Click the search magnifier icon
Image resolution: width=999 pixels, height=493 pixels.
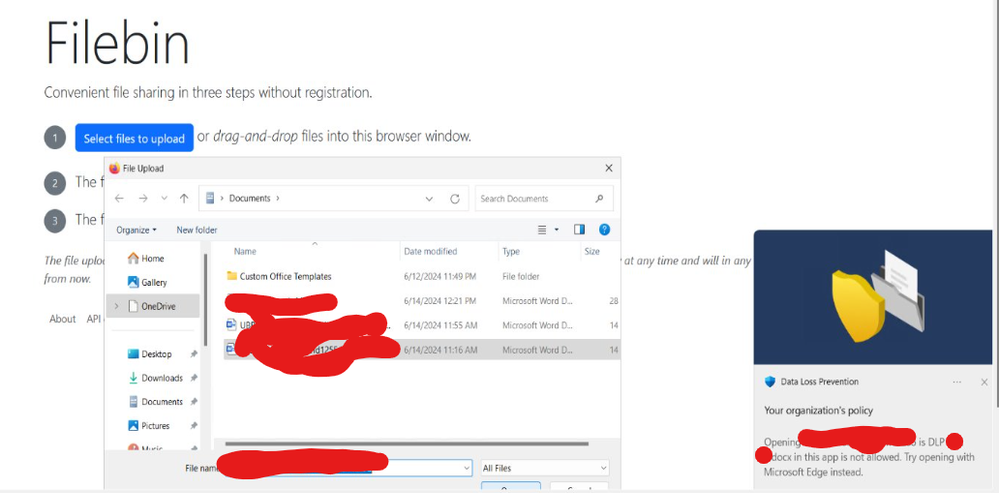point(599,199)
